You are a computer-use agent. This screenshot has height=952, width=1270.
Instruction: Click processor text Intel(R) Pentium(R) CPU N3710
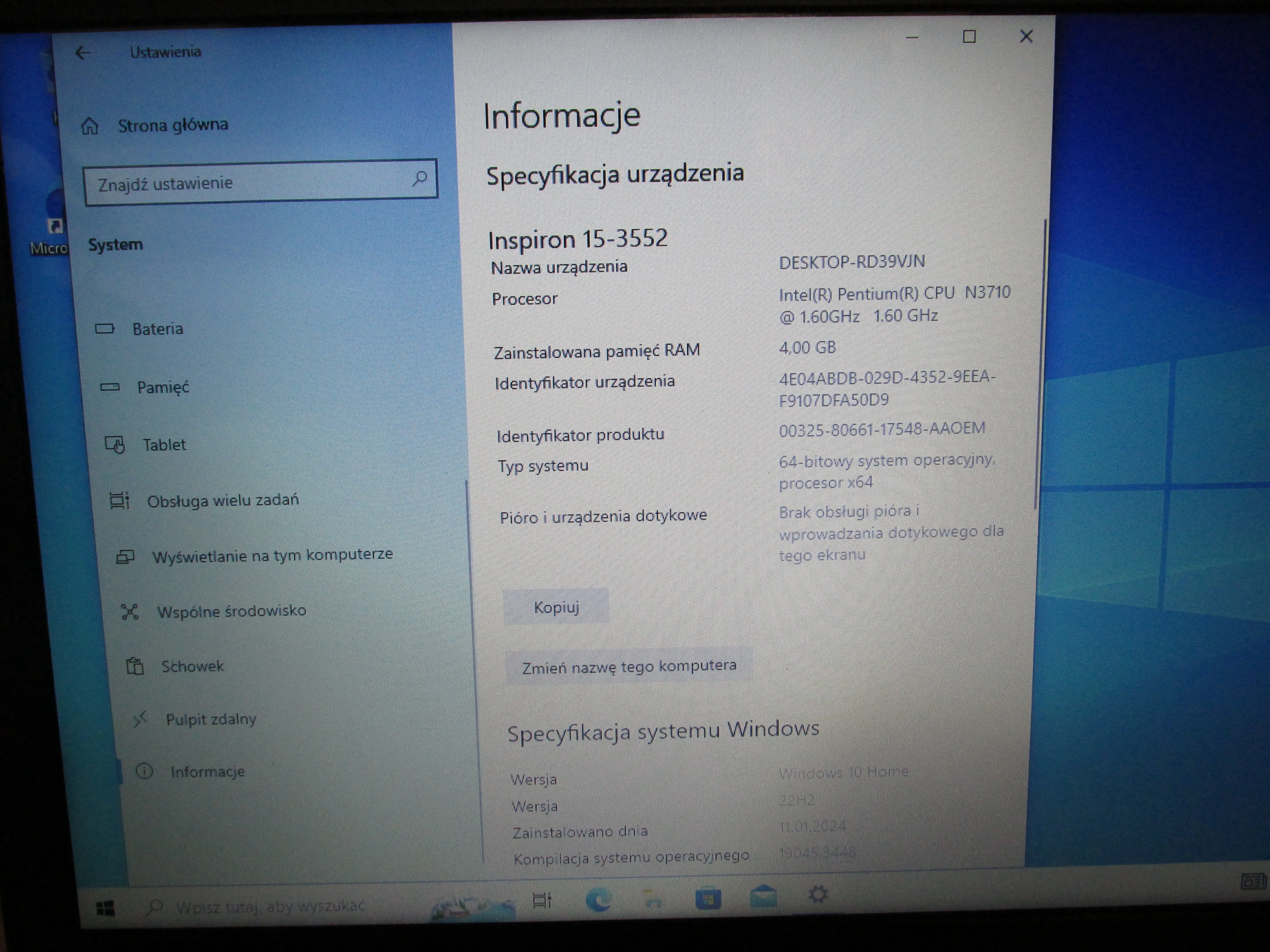[895, 293]
